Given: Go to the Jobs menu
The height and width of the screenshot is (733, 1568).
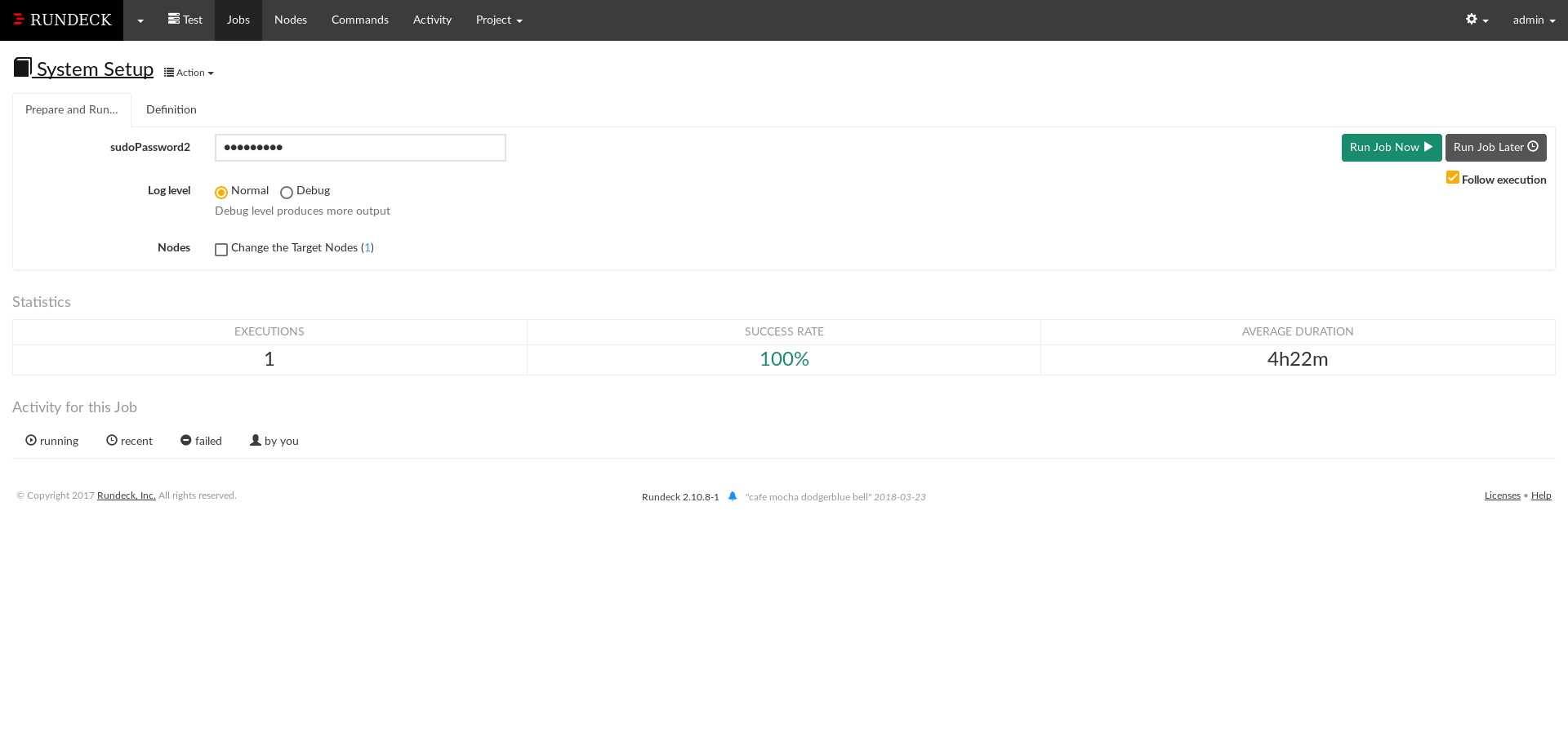Looking at the screenshot, I should coord(238,20).
